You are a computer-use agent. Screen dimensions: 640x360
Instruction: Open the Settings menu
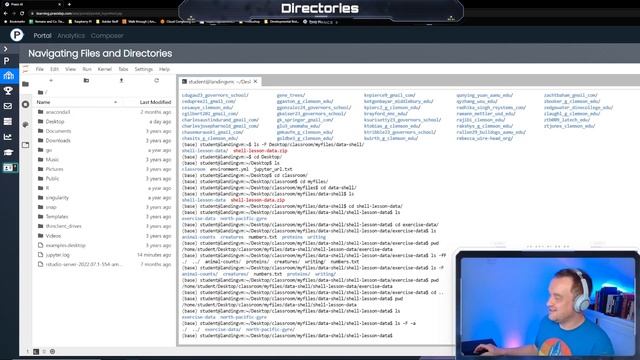(144, 69)
